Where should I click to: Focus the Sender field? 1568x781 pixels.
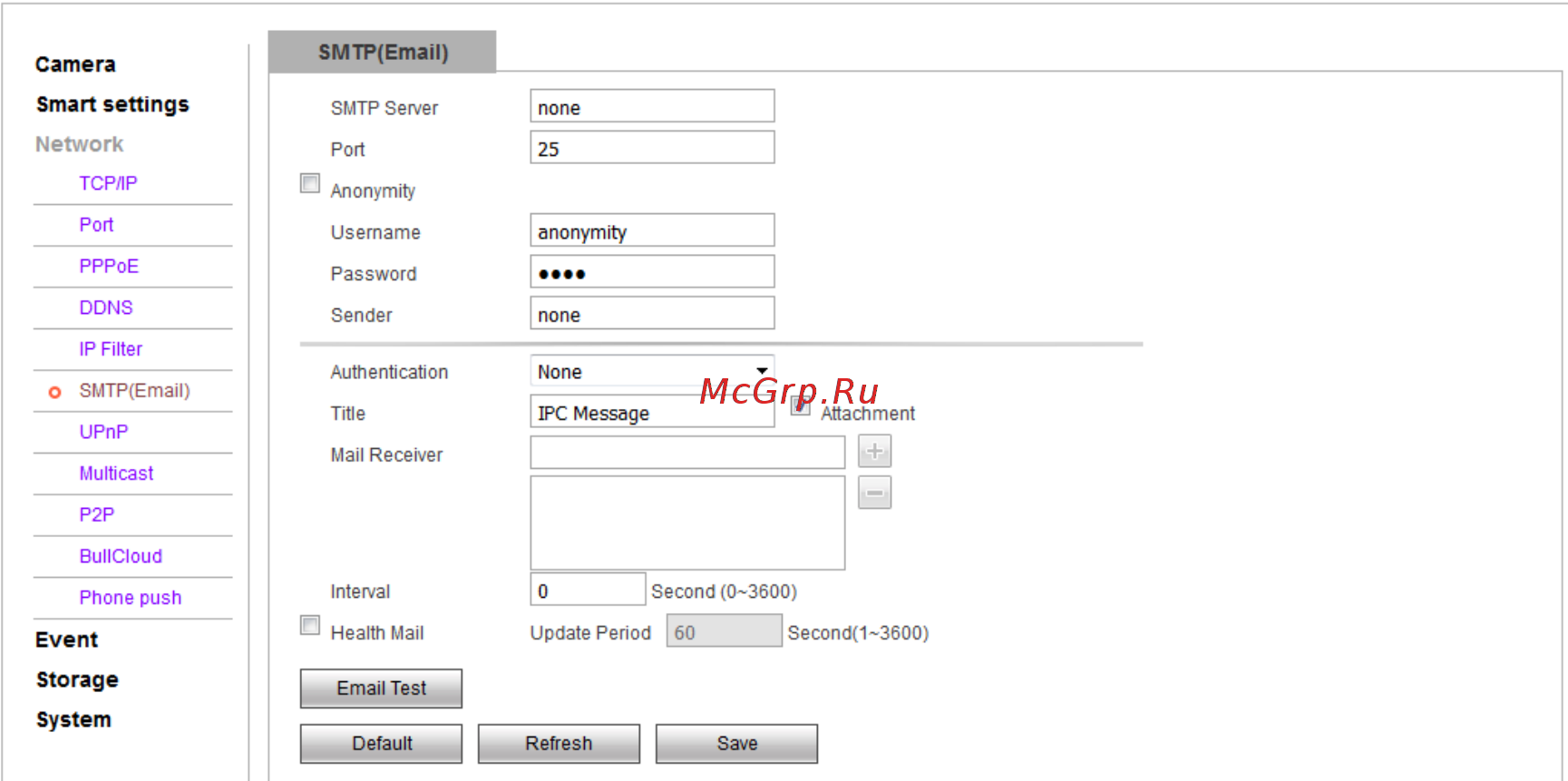(652, 314)
